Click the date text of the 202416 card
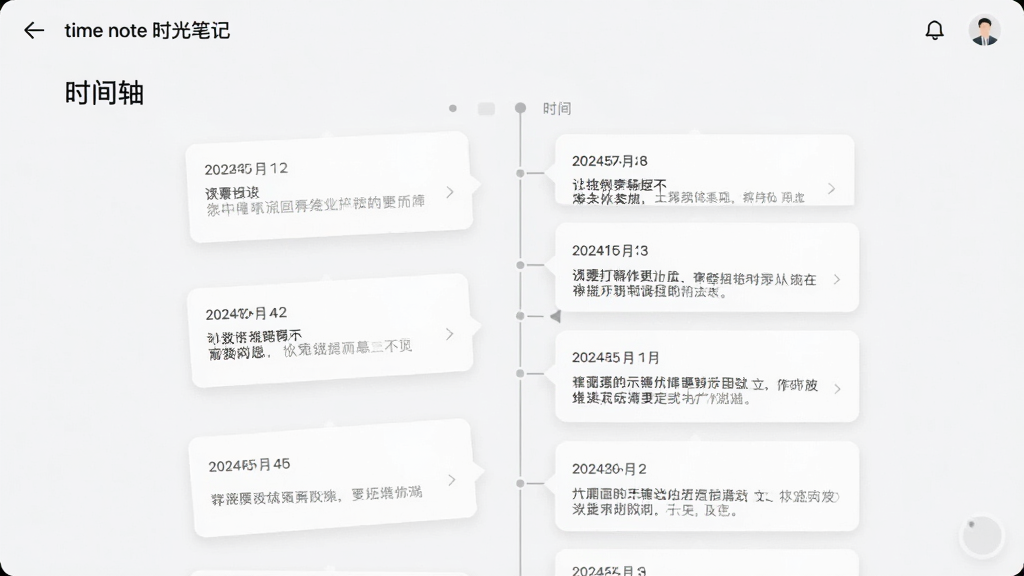 tap(610, 251)
